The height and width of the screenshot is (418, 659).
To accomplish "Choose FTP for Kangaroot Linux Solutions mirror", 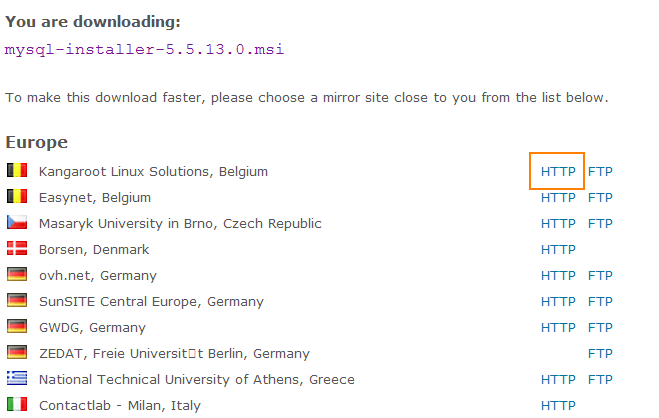I will (x=600, y=171).
